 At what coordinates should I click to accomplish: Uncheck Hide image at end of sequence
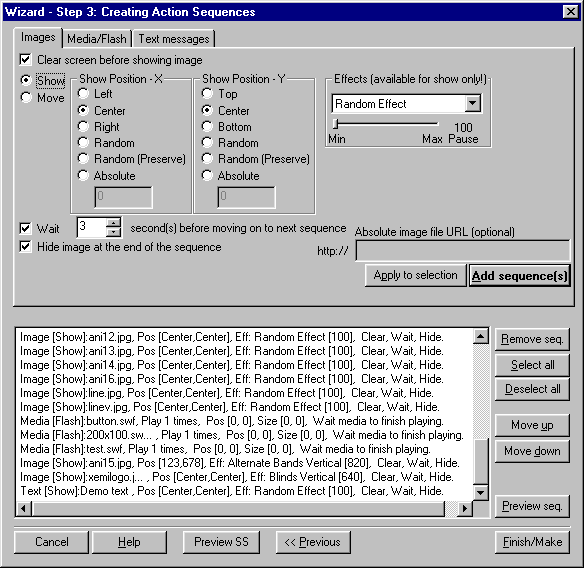pyautogui.click(x=25, y=247)
